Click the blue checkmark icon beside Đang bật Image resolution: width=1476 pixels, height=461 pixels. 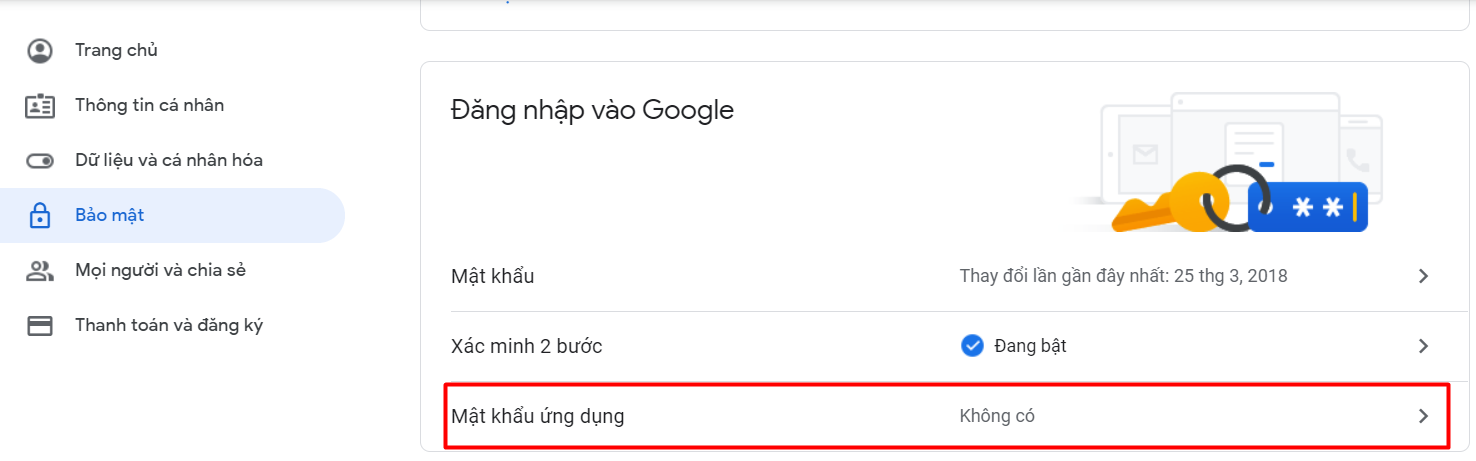tap(972, 346)
